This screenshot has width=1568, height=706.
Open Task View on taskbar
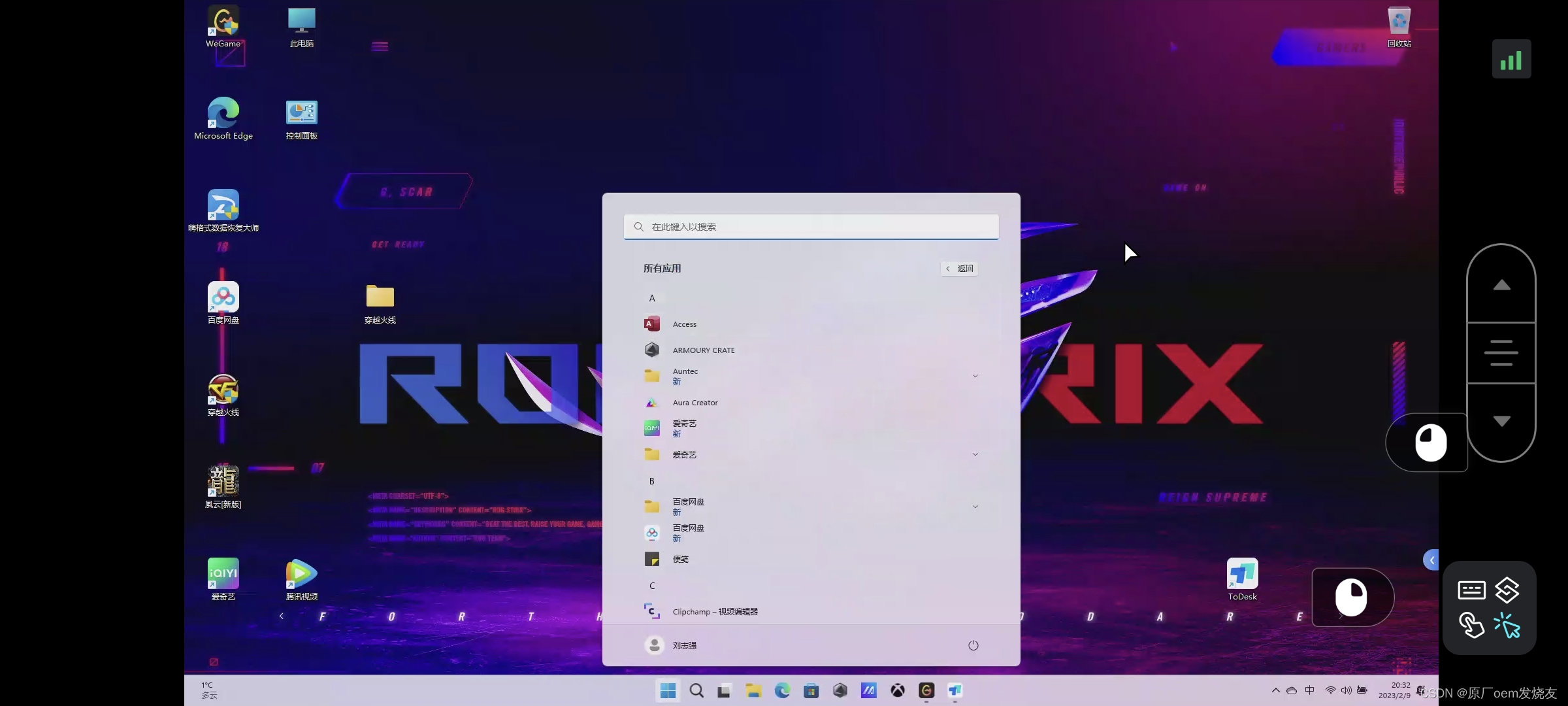724,690
